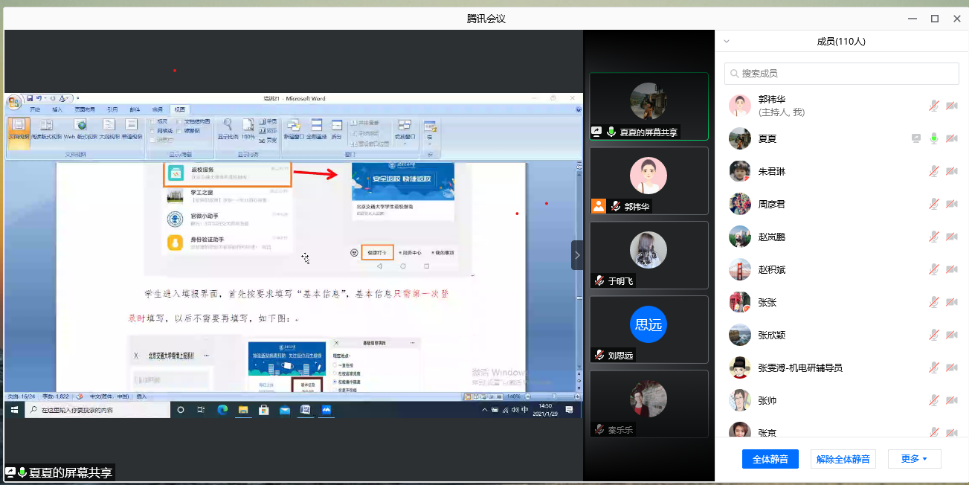Click 张帅's microphone icon
This screenshot has width=970, height=485.
(934, 401)
